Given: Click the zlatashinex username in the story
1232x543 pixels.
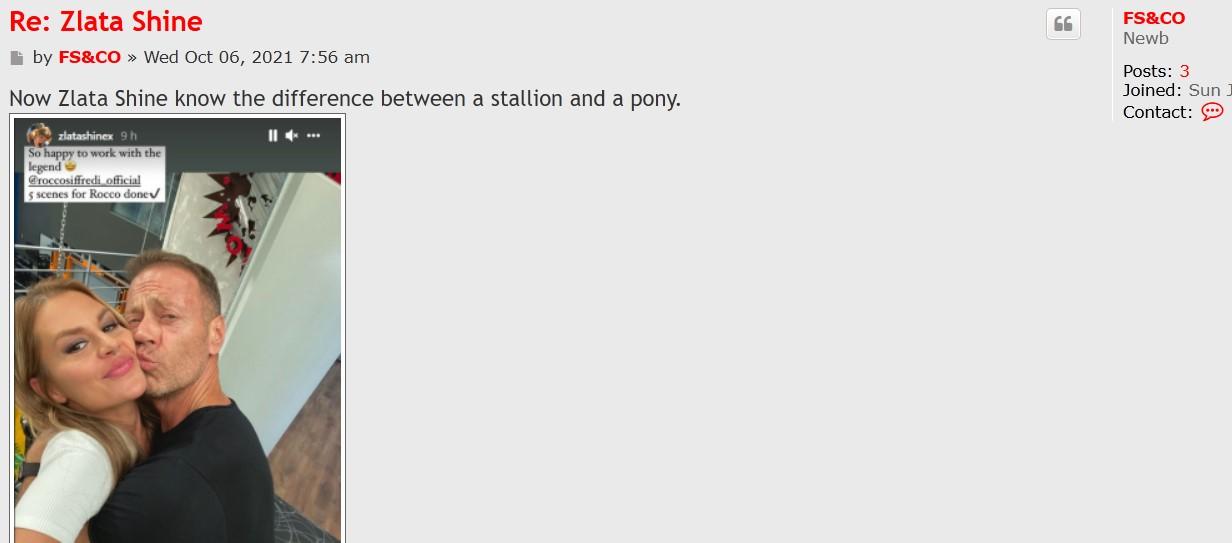Looking at the screenshot, I should 86,135.
